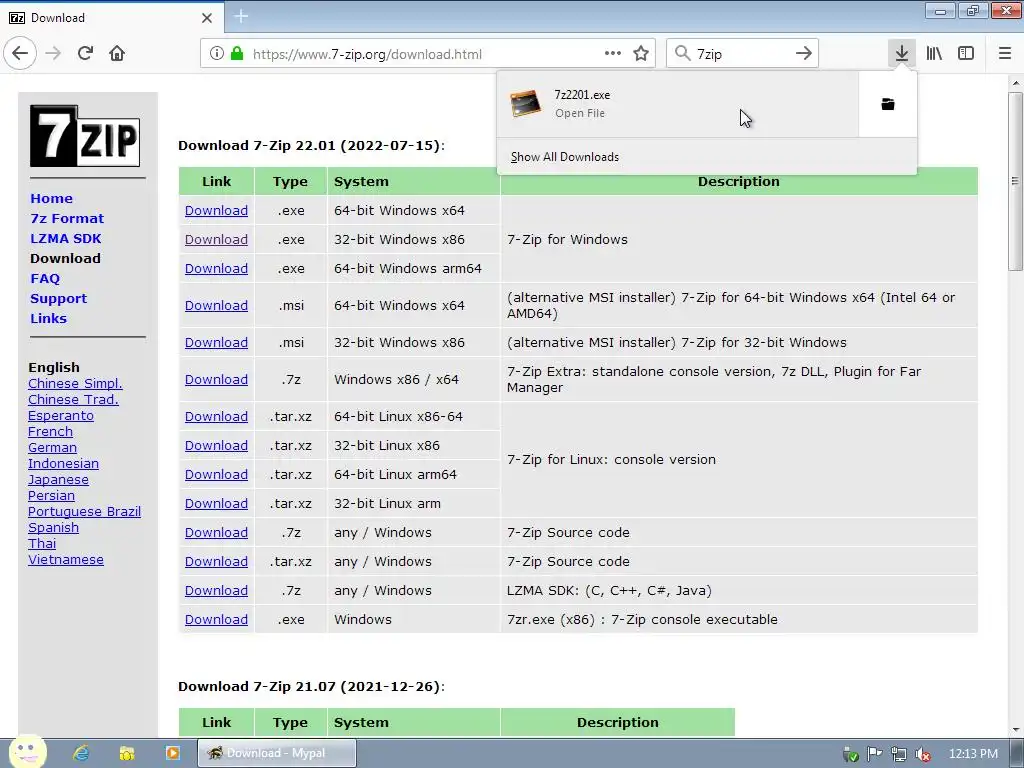Open Support page link
The width and height of the screenshot is (1024, 768).
coord(58,298)
